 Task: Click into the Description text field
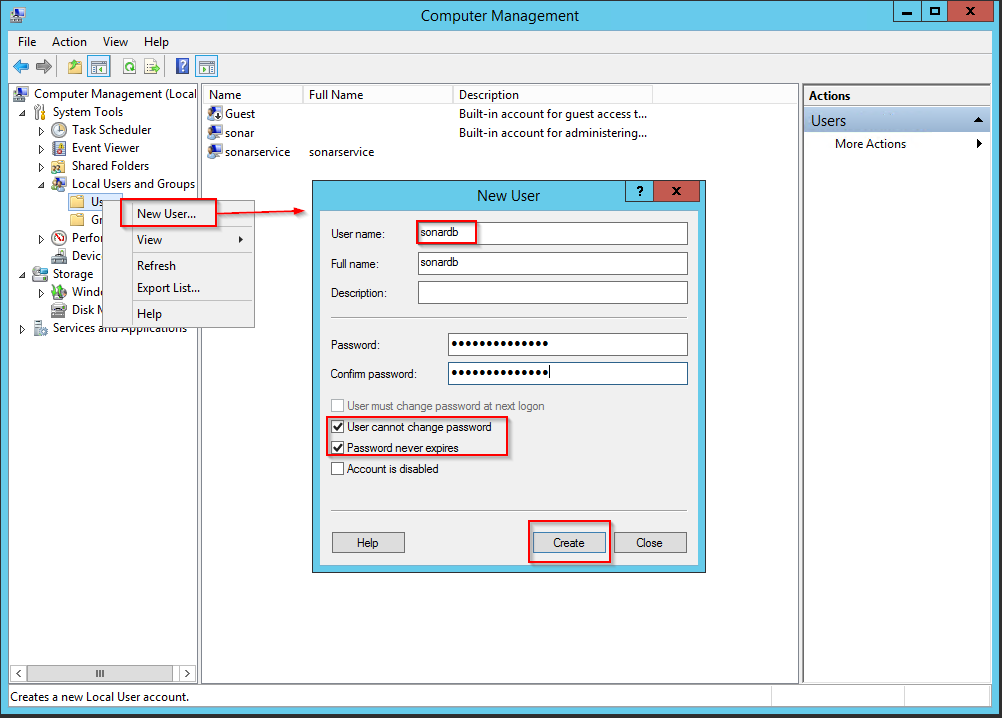(552, 293)
